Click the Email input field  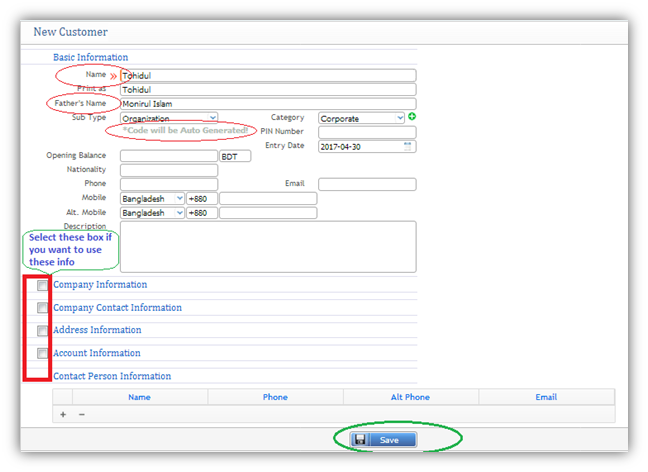coord(366,184)
